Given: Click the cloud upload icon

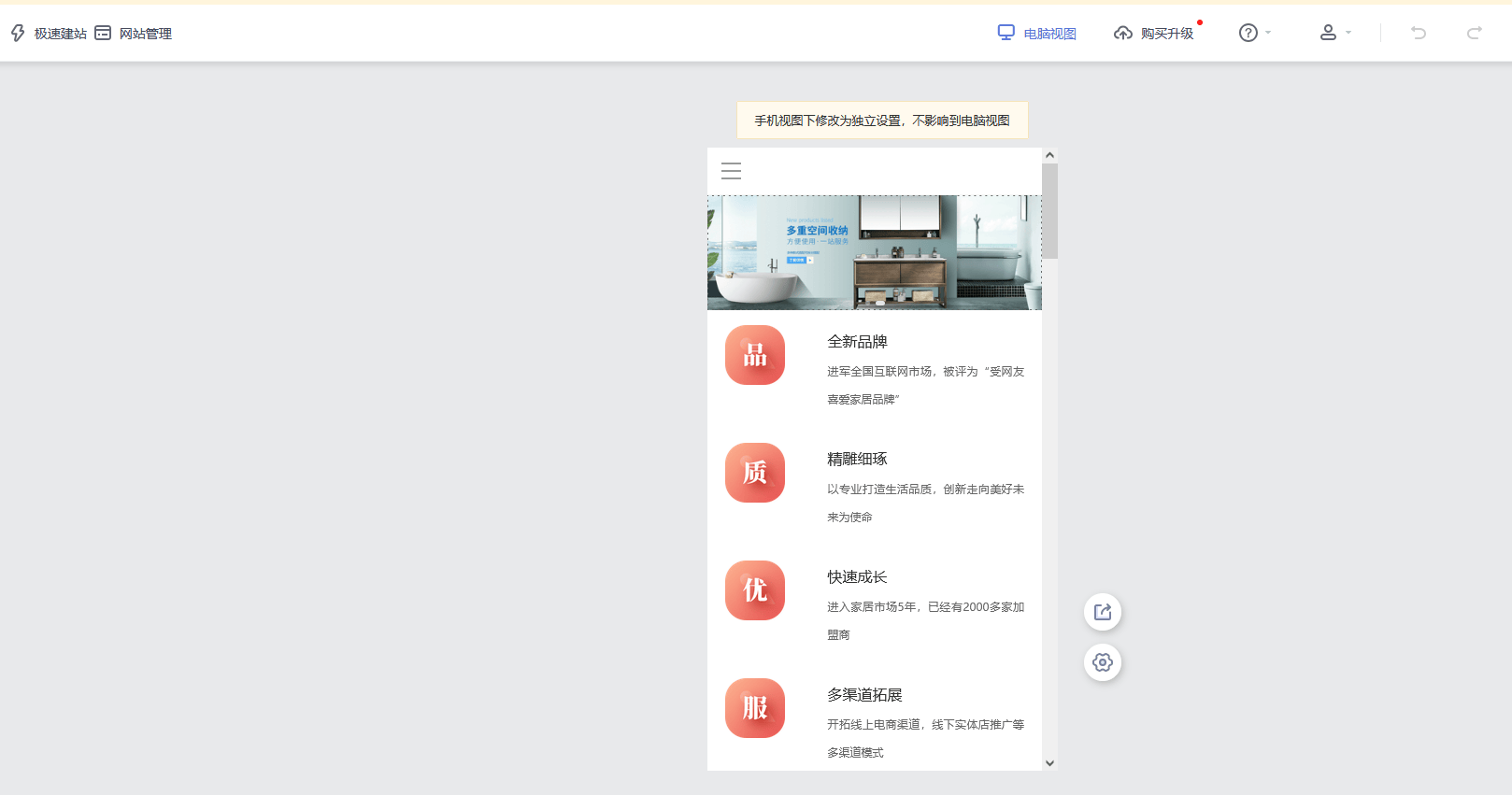Looking at the screenshot, I should [1123, 34].
